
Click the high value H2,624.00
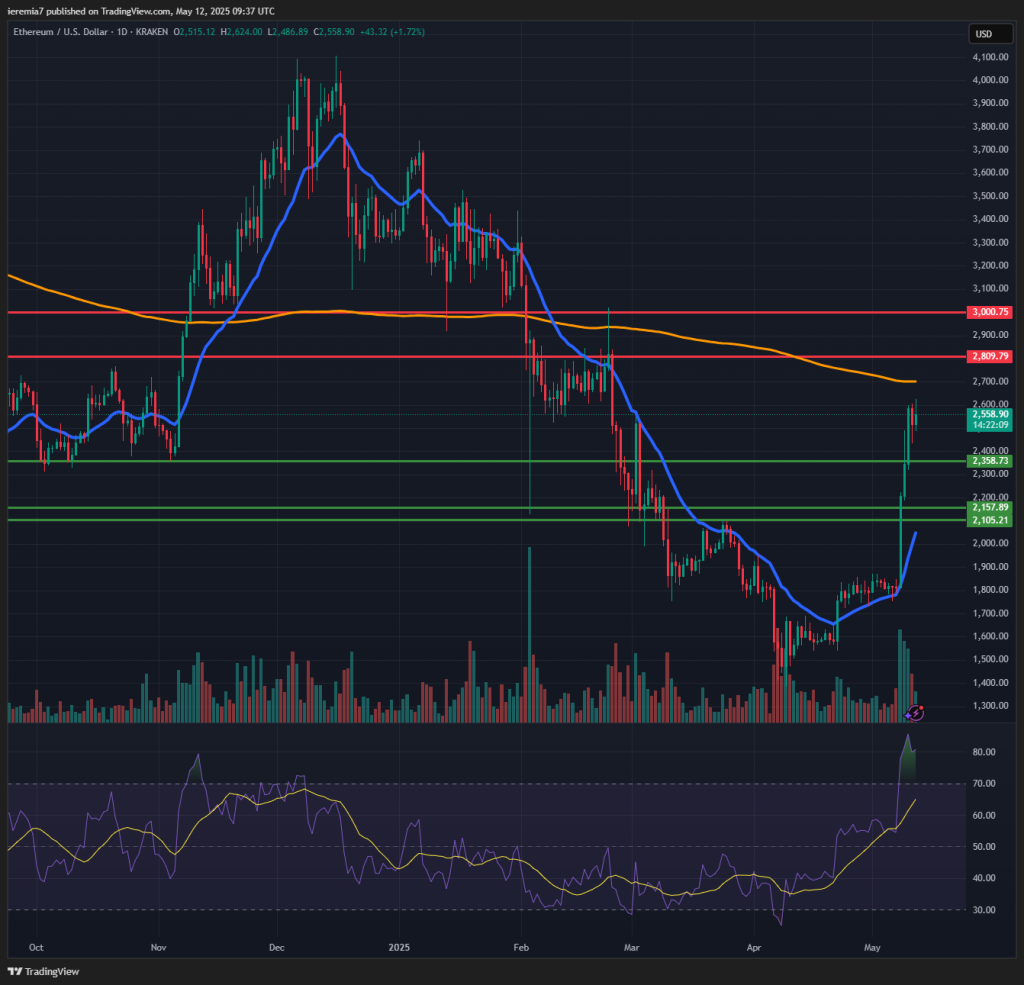(x=241, y=31)
